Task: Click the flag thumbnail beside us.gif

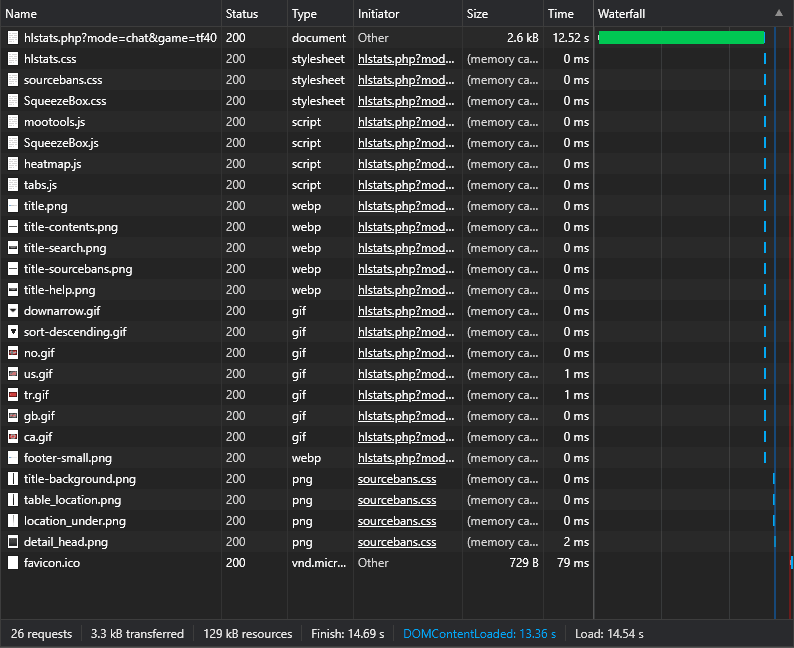Action: pos(13,374)
